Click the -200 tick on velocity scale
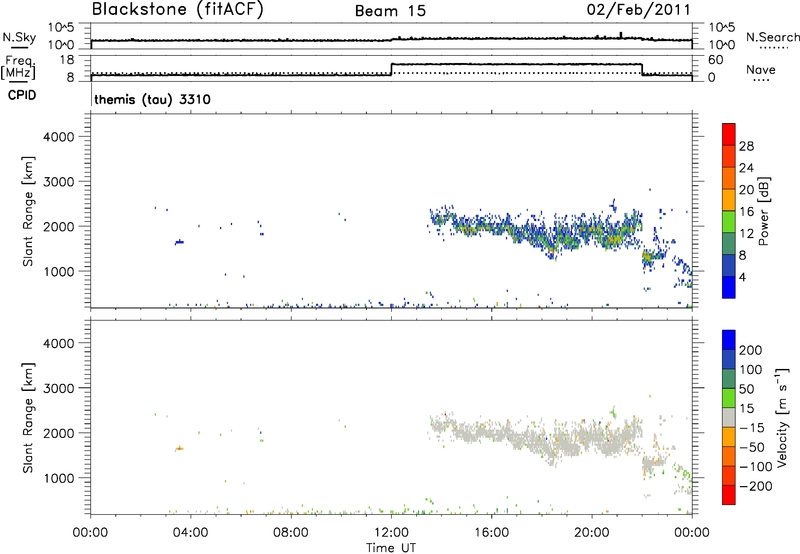The image size is (800, 554). pyautogui.click(x=755, y=486)
